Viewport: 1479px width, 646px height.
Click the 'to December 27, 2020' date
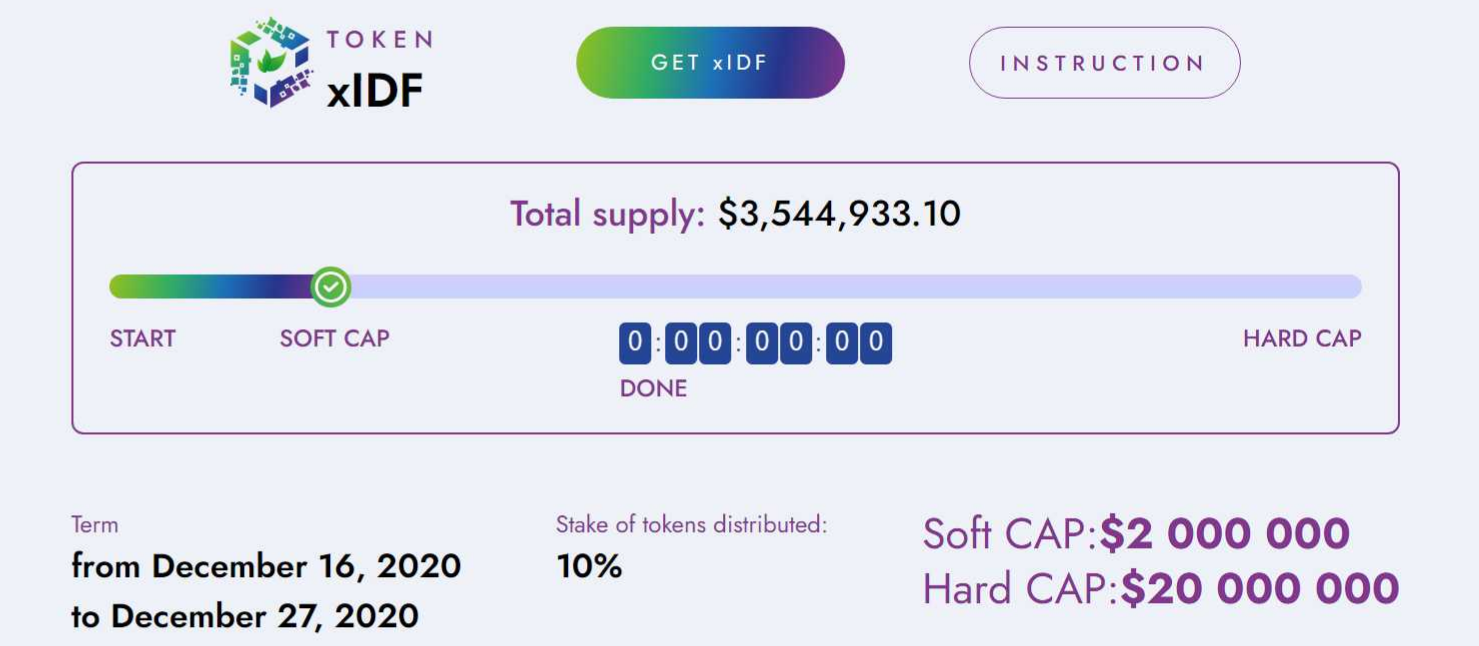244,616
